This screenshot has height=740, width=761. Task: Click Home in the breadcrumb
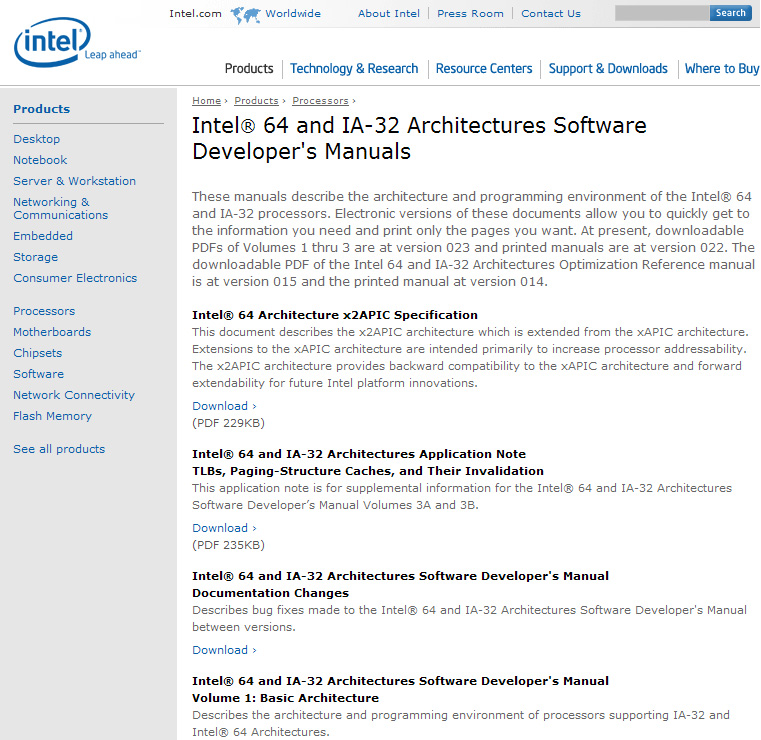206,101
